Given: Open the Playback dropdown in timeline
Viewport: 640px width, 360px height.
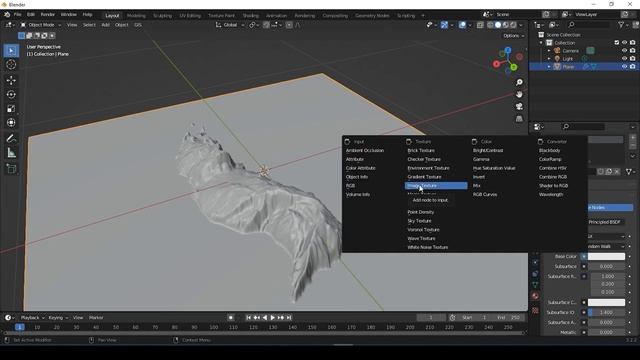Looking at the screenshot, I should click(x=32, y=318).
